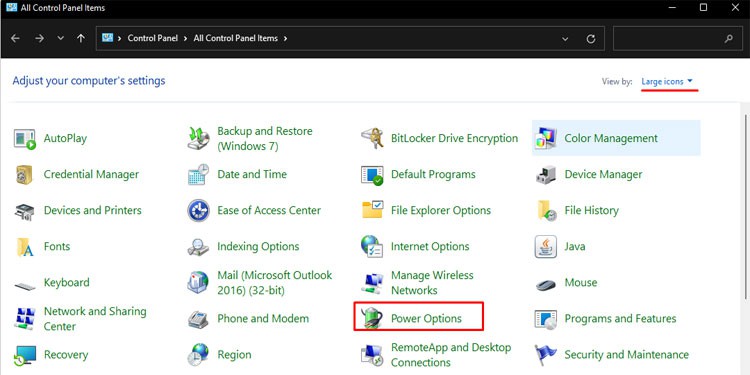Screen dimensions: 750x375
Task: Select the Color Management icon
Action: [x=546, y=139]
